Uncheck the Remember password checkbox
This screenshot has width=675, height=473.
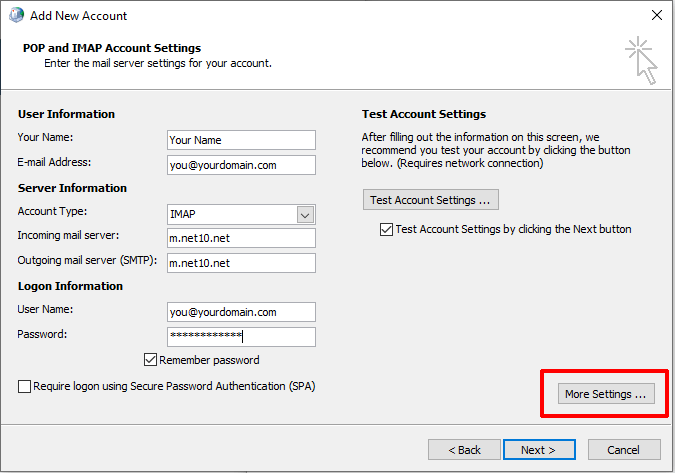[150, 359]
